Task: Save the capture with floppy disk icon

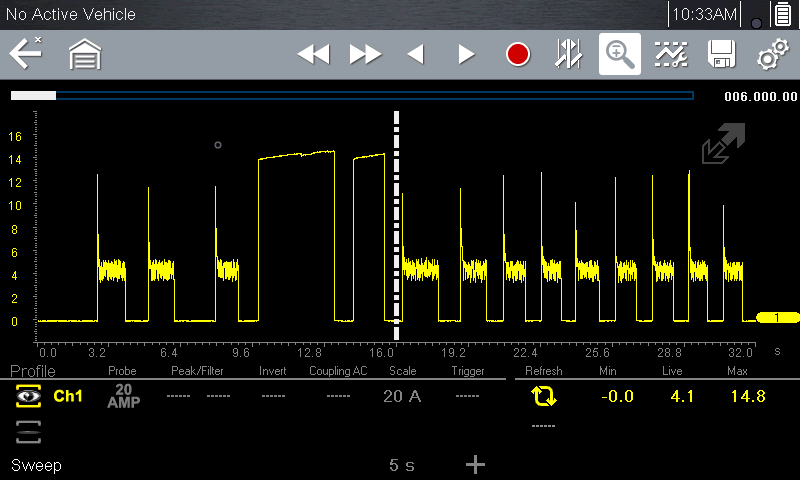Action: click(721, 54)
